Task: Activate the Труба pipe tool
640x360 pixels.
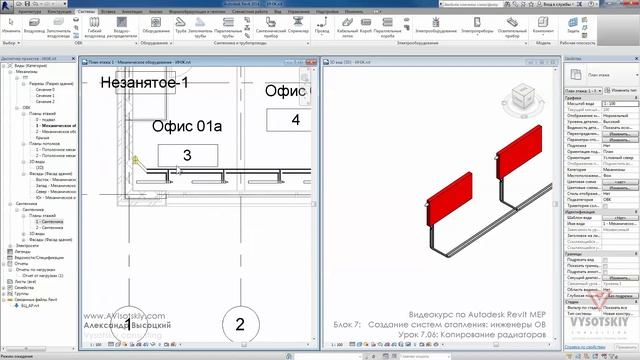Action: pyautogui.click(x=180, y=25)
